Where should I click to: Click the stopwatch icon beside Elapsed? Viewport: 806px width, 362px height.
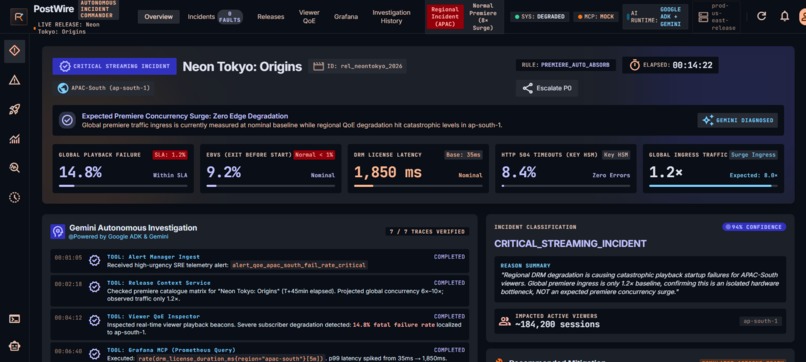pos(635,65)
